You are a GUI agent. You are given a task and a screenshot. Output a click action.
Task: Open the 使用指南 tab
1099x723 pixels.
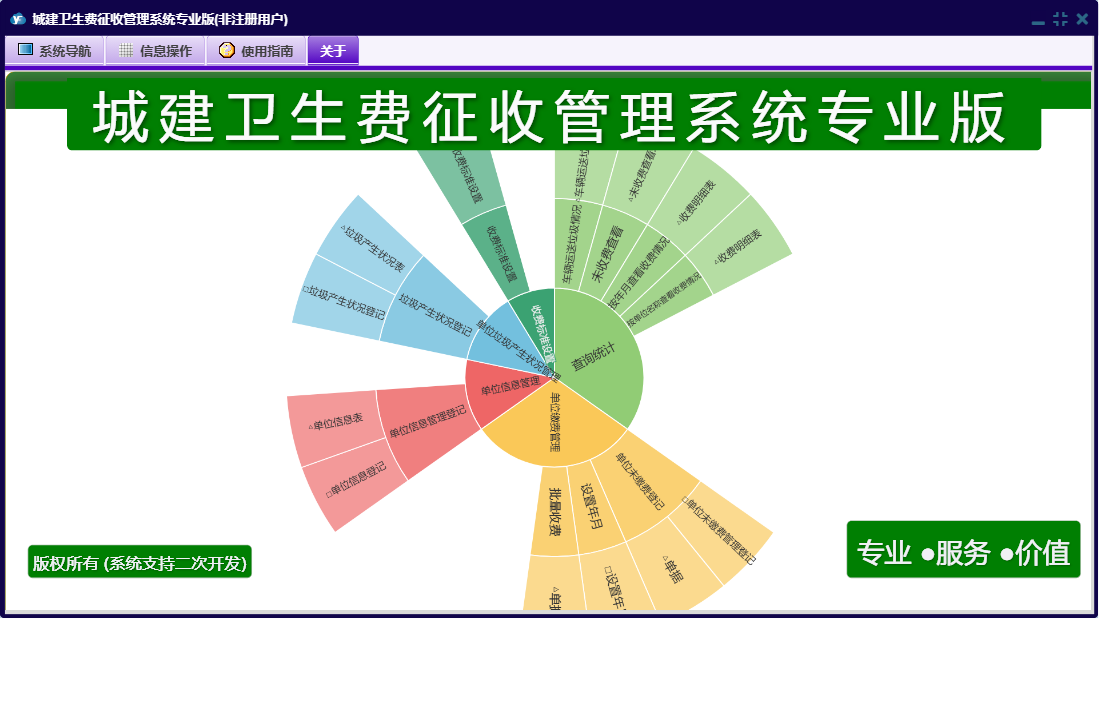pyautogui.click(x=257, y=50)
